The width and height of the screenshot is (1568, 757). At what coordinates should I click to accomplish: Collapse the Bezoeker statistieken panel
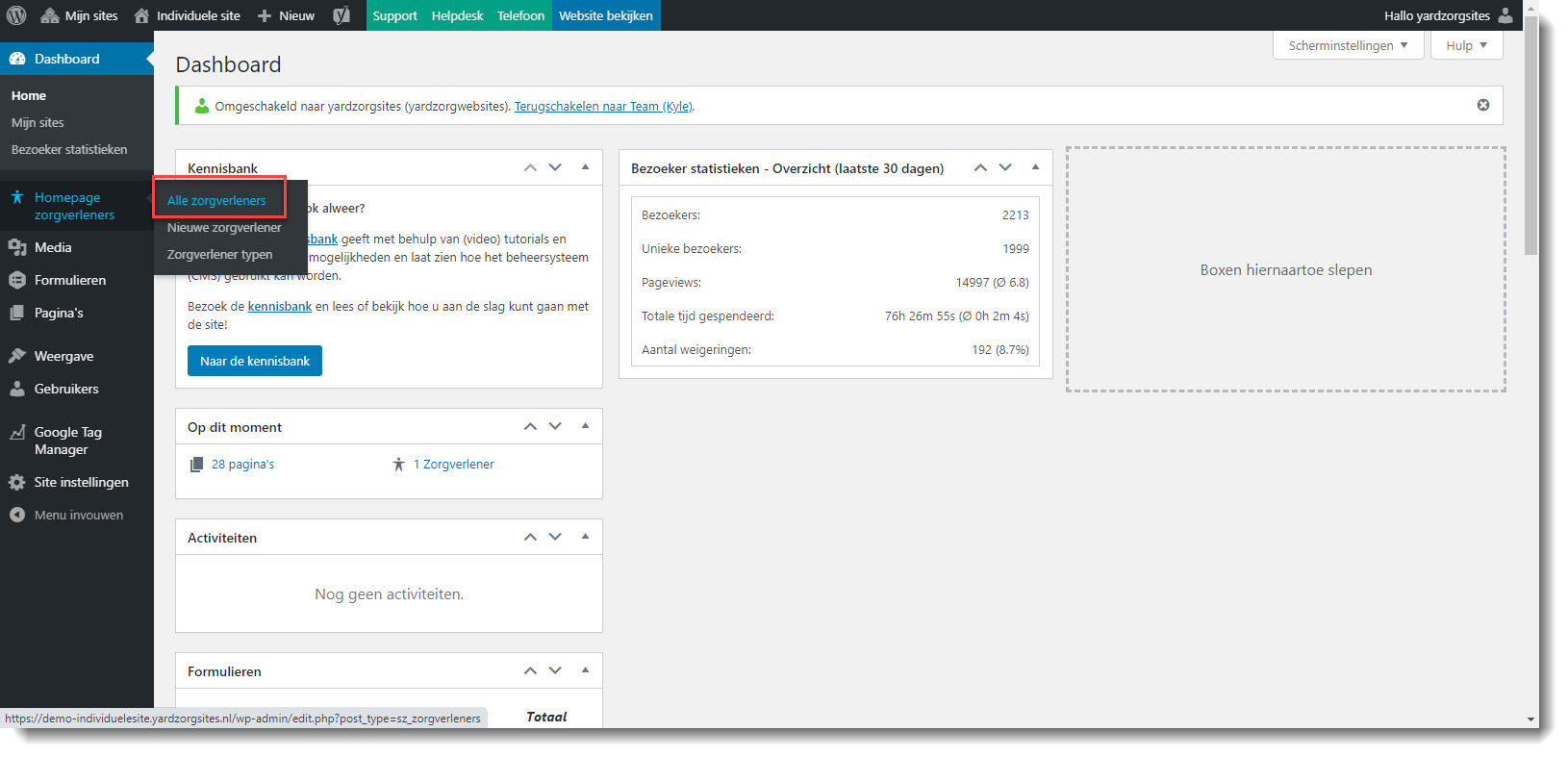[1035, 167]
